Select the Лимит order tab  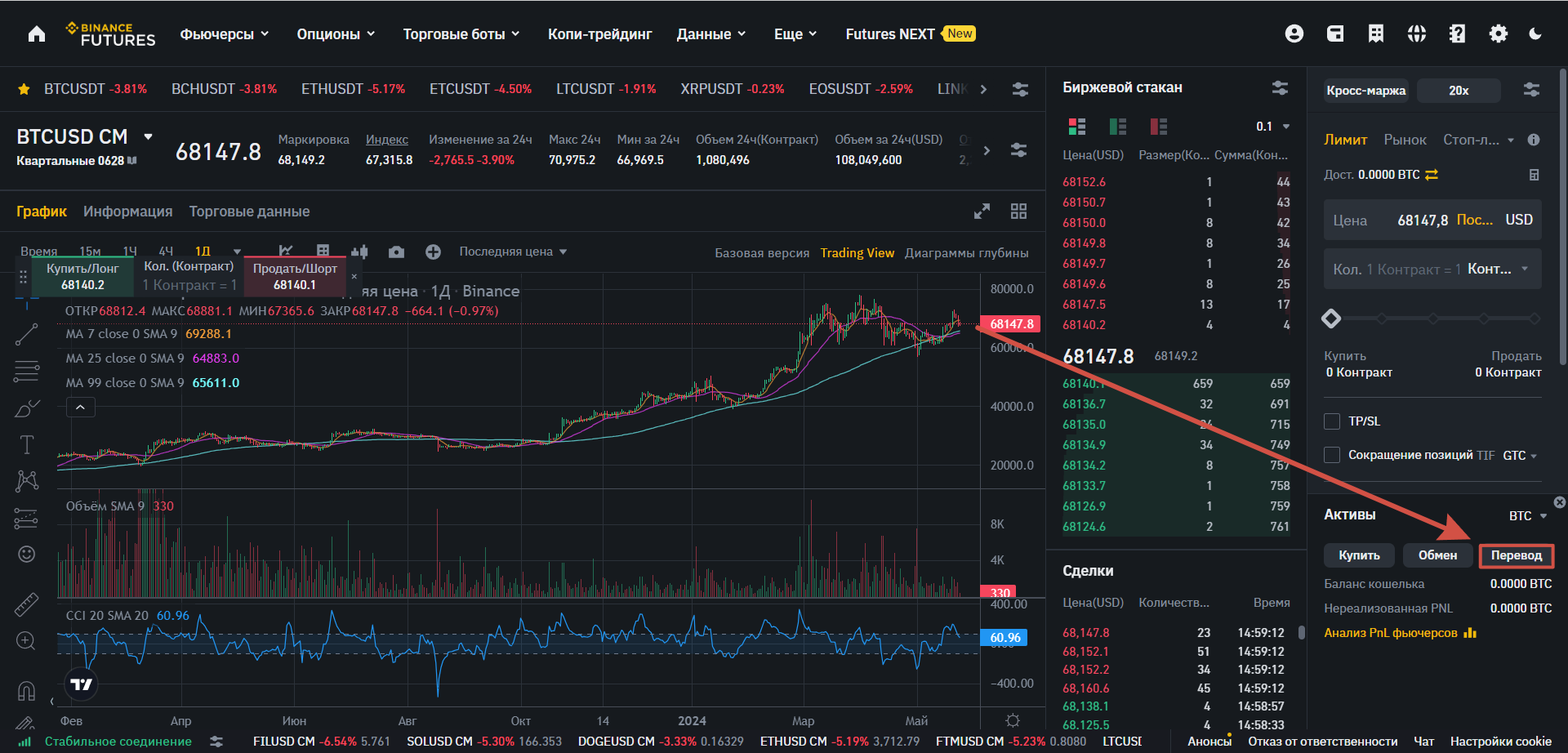coord(1345,140)
